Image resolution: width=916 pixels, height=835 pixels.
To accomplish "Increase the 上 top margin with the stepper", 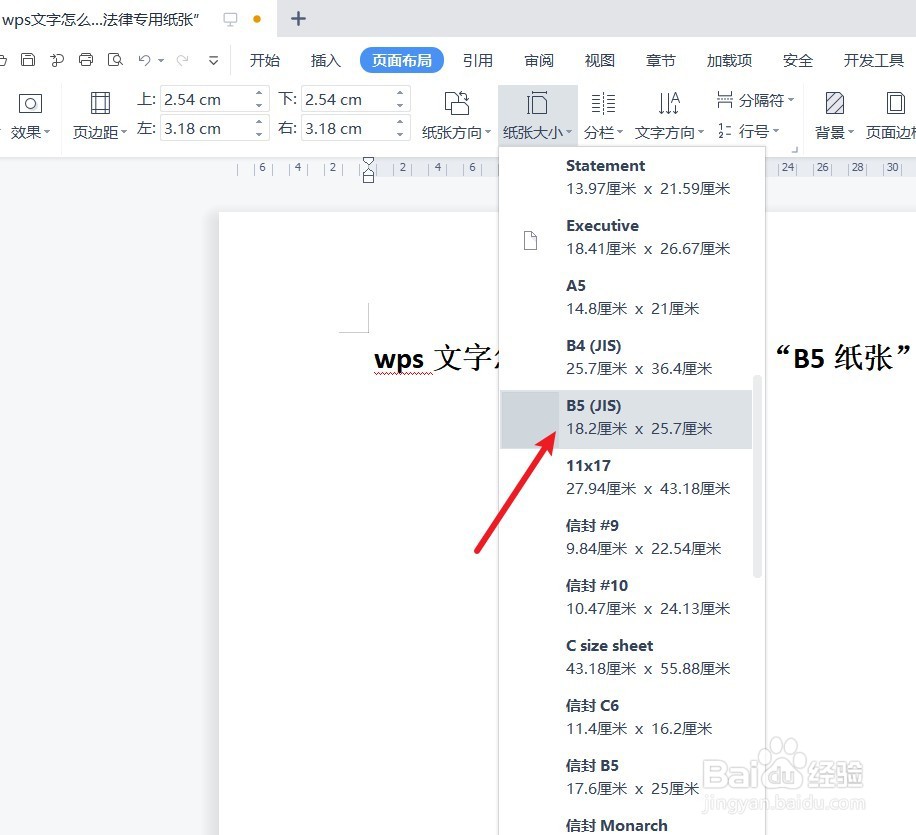I will (259, 93).
